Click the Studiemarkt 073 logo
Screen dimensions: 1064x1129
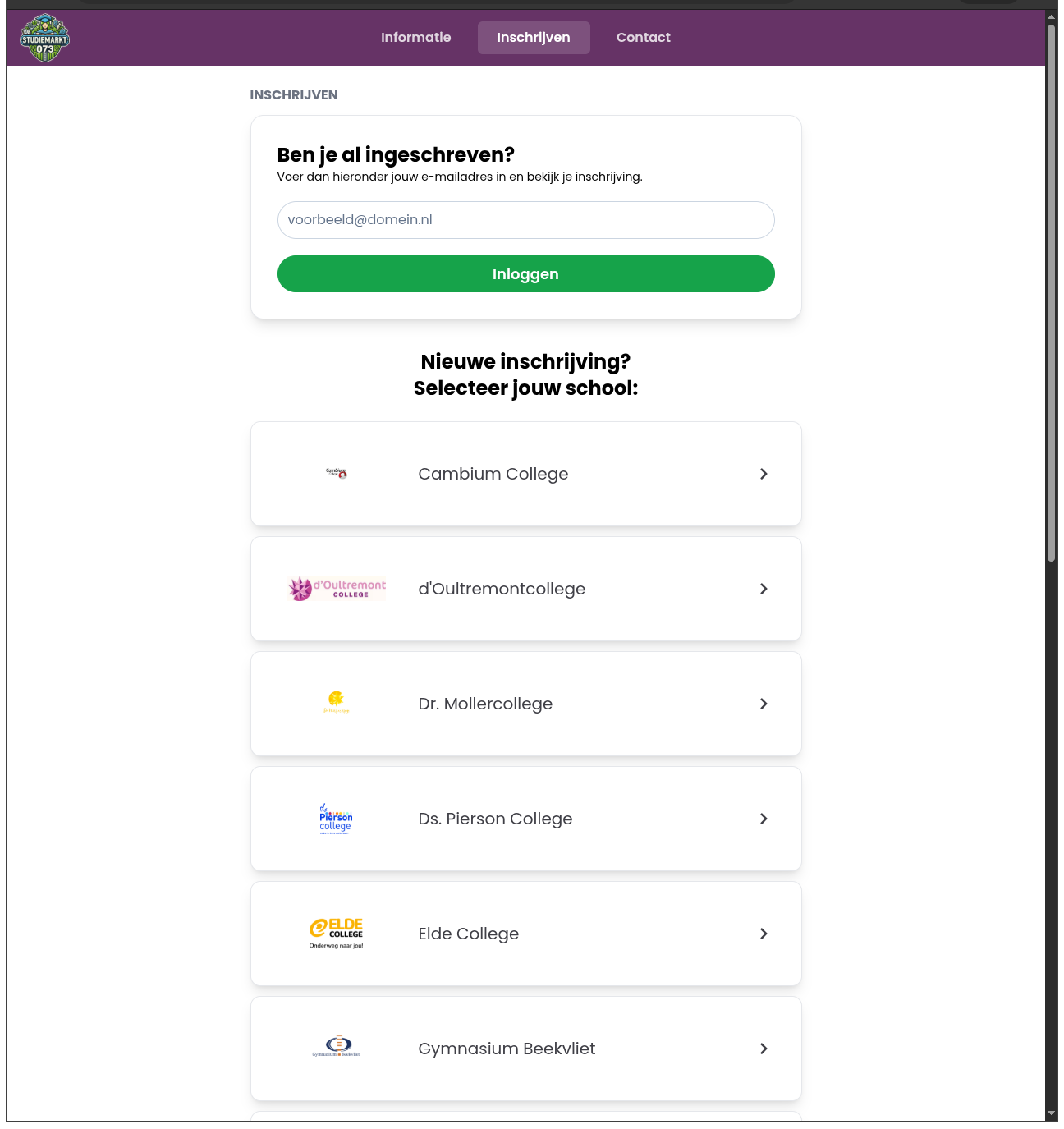pos(45,37)
